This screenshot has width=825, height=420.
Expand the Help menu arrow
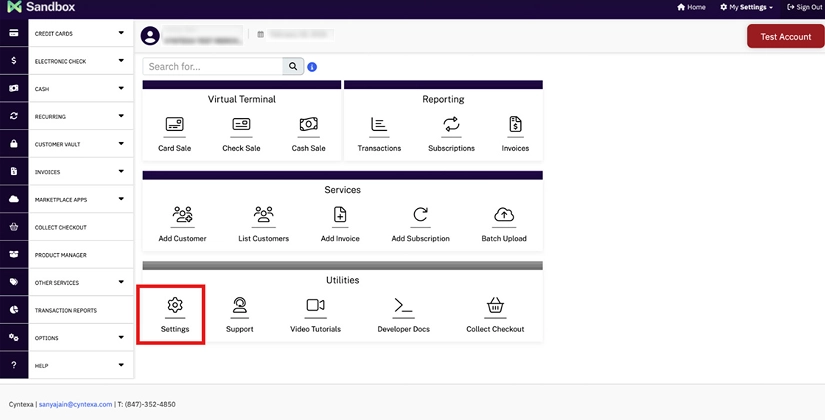[x=121, y=365]
